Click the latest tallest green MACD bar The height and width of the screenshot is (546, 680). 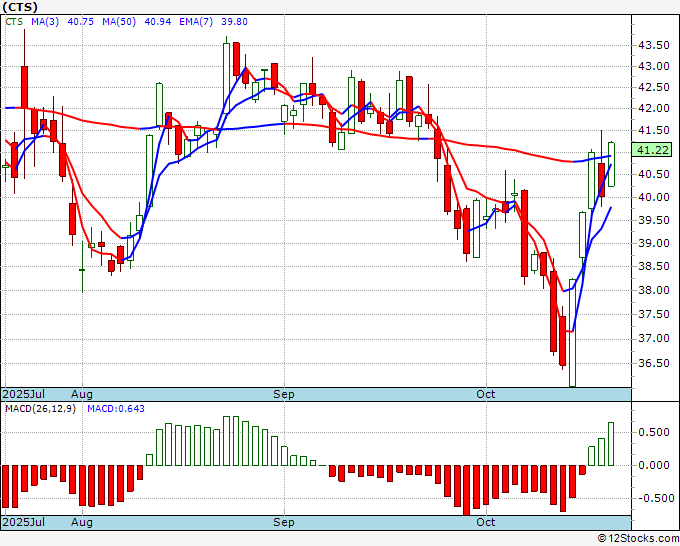click(611, 444)
